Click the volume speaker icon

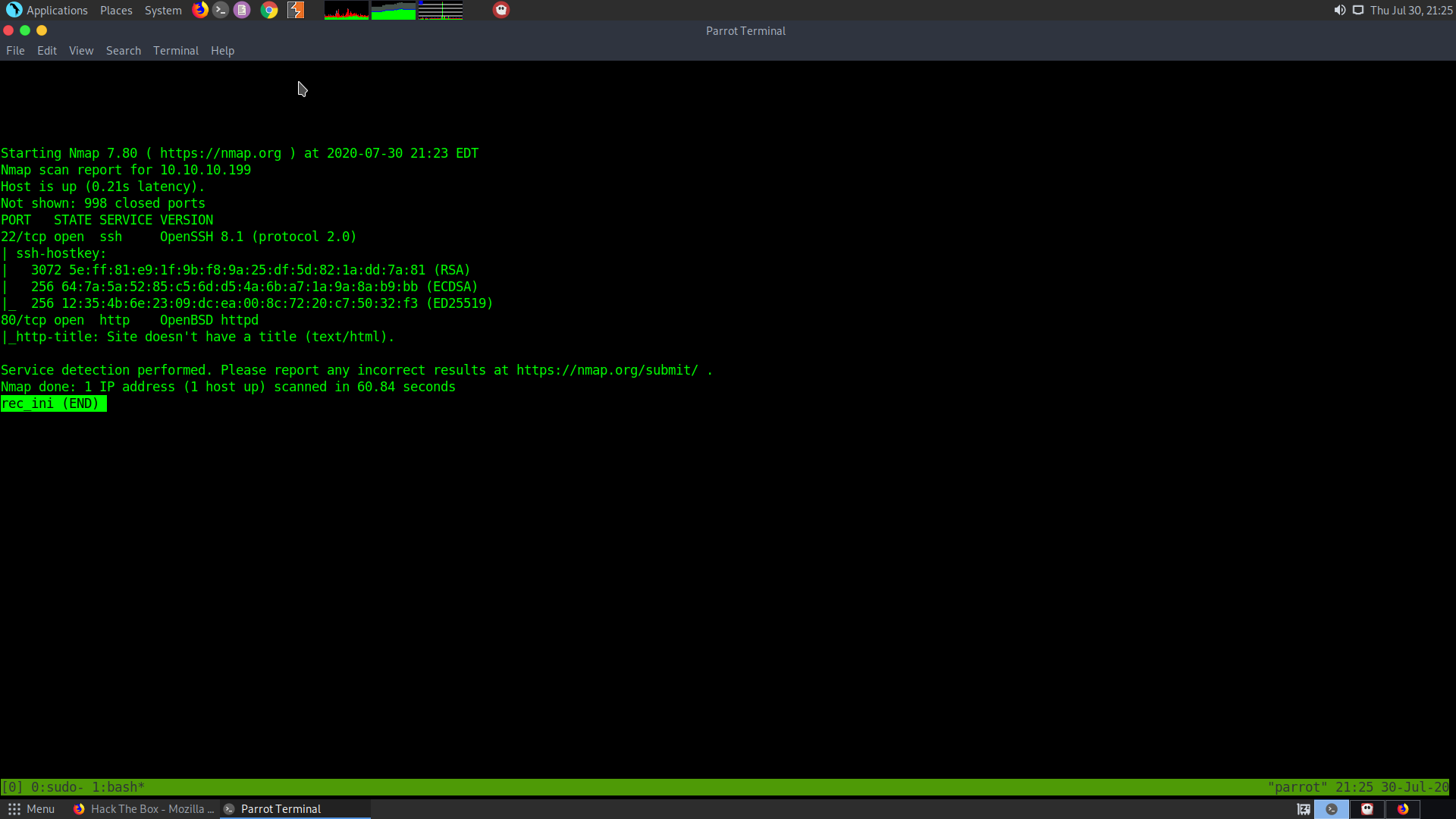point(1339,10)
